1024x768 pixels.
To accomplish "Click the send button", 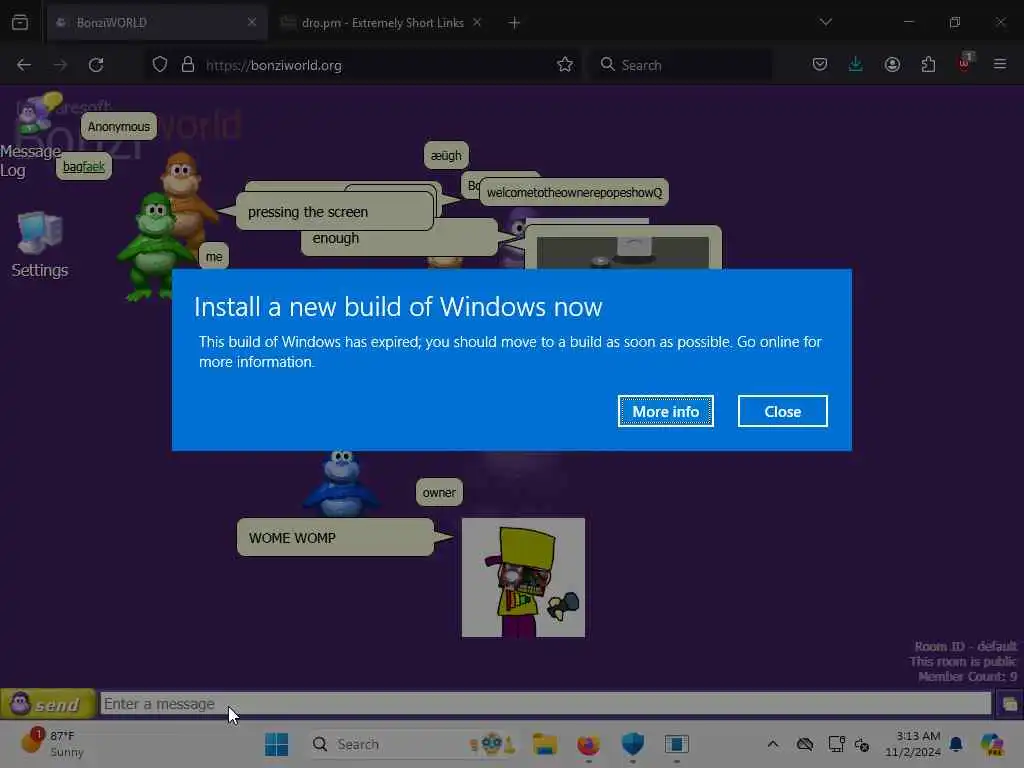I will click(x=48, y=704).
